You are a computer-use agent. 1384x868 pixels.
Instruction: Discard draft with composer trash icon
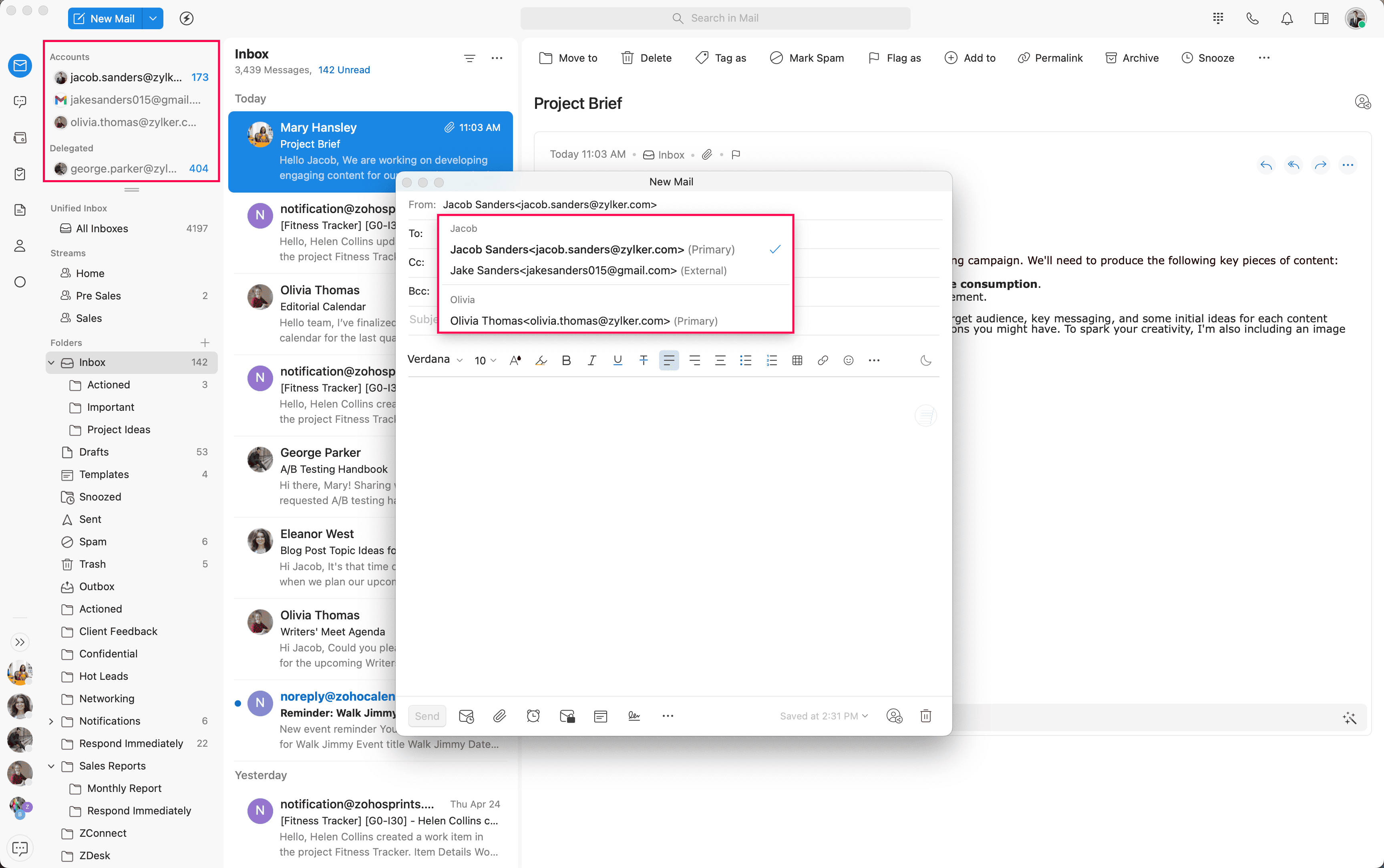(925, 716)
